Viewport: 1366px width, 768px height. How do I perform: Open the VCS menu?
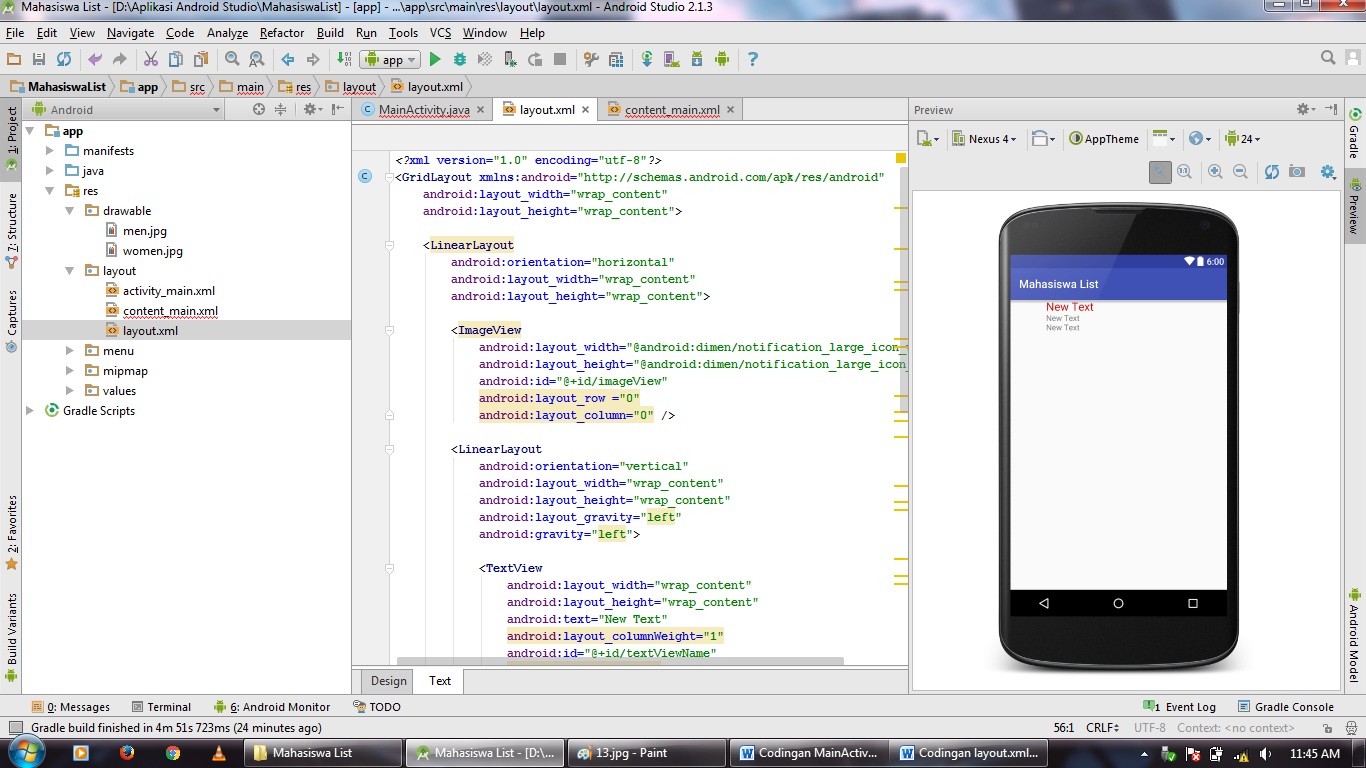(x=440, y=33)
